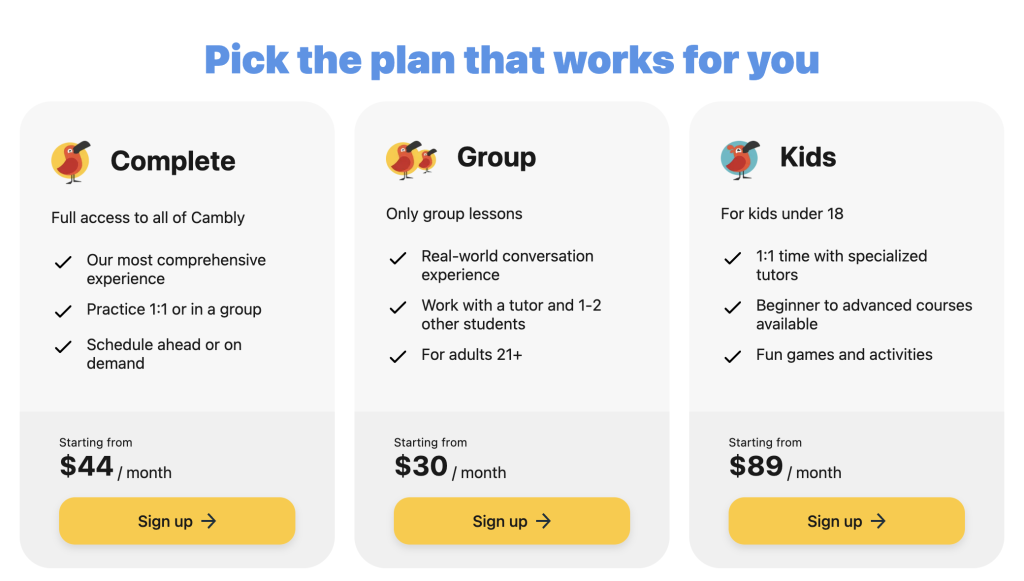Select the 'Group' plan heading
The width and height of the screenshot is (1024, 581).
[x=496, y=157]
